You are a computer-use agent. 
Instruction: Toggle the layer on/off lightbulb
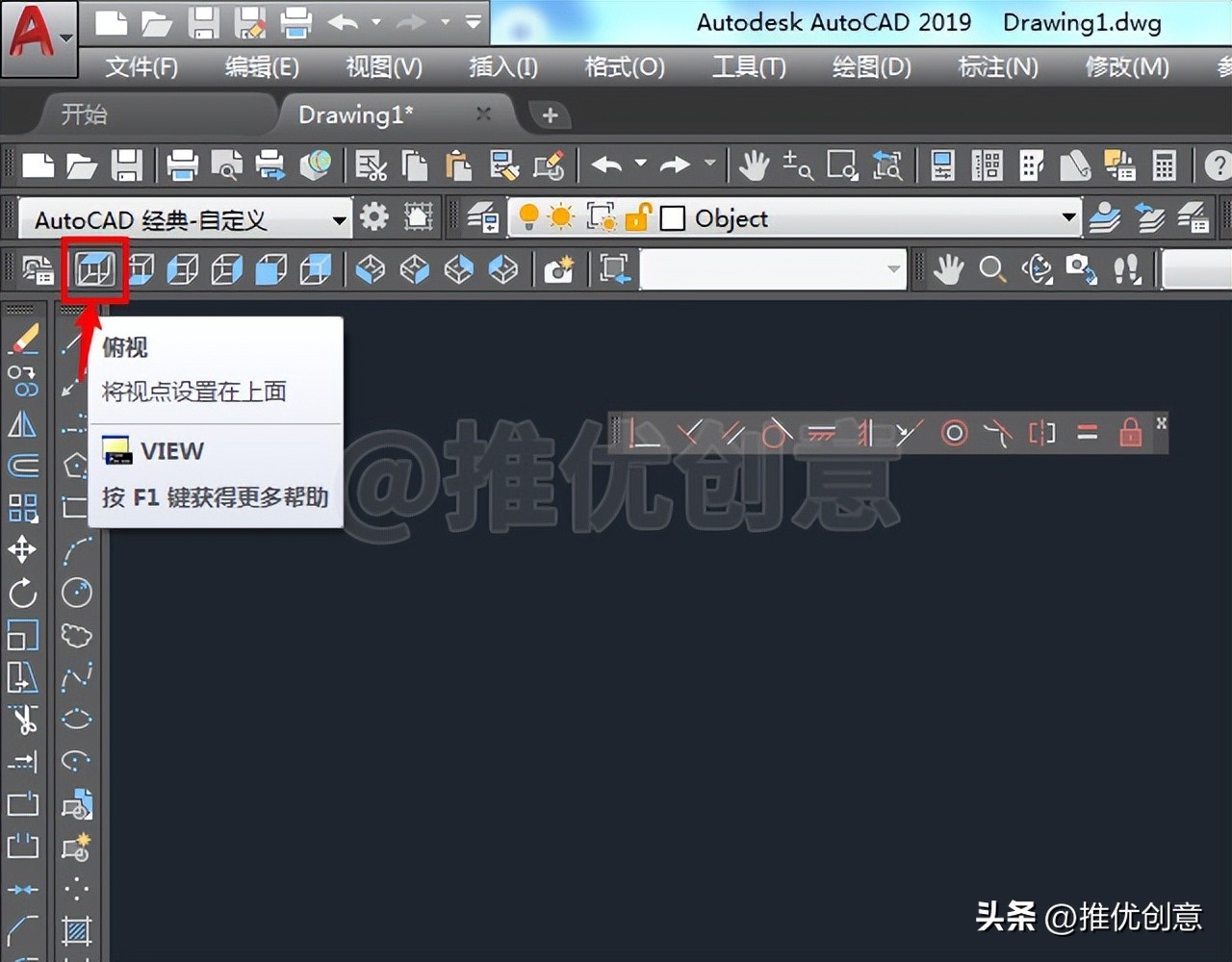pyautogui.click(x=527, y=217)
